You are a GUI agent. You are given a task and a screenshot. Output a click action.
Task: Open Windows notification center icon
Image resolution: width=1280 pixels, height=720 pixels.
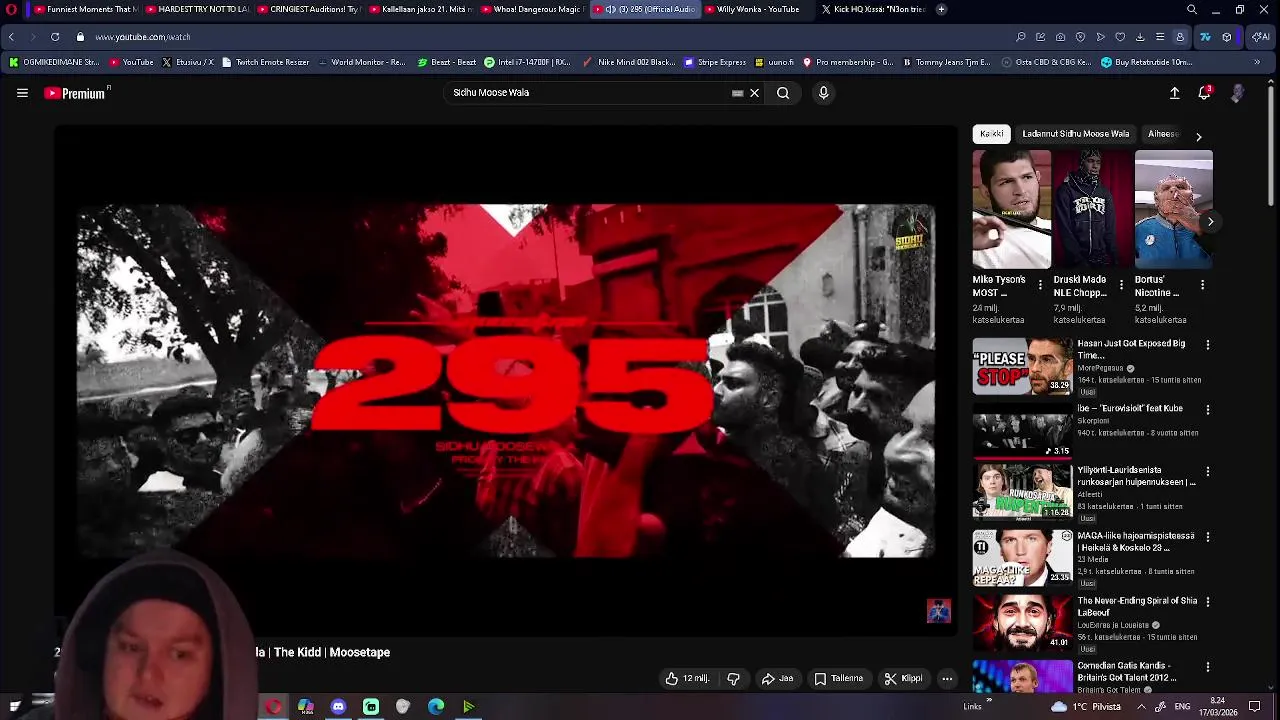coord(1254,707)
